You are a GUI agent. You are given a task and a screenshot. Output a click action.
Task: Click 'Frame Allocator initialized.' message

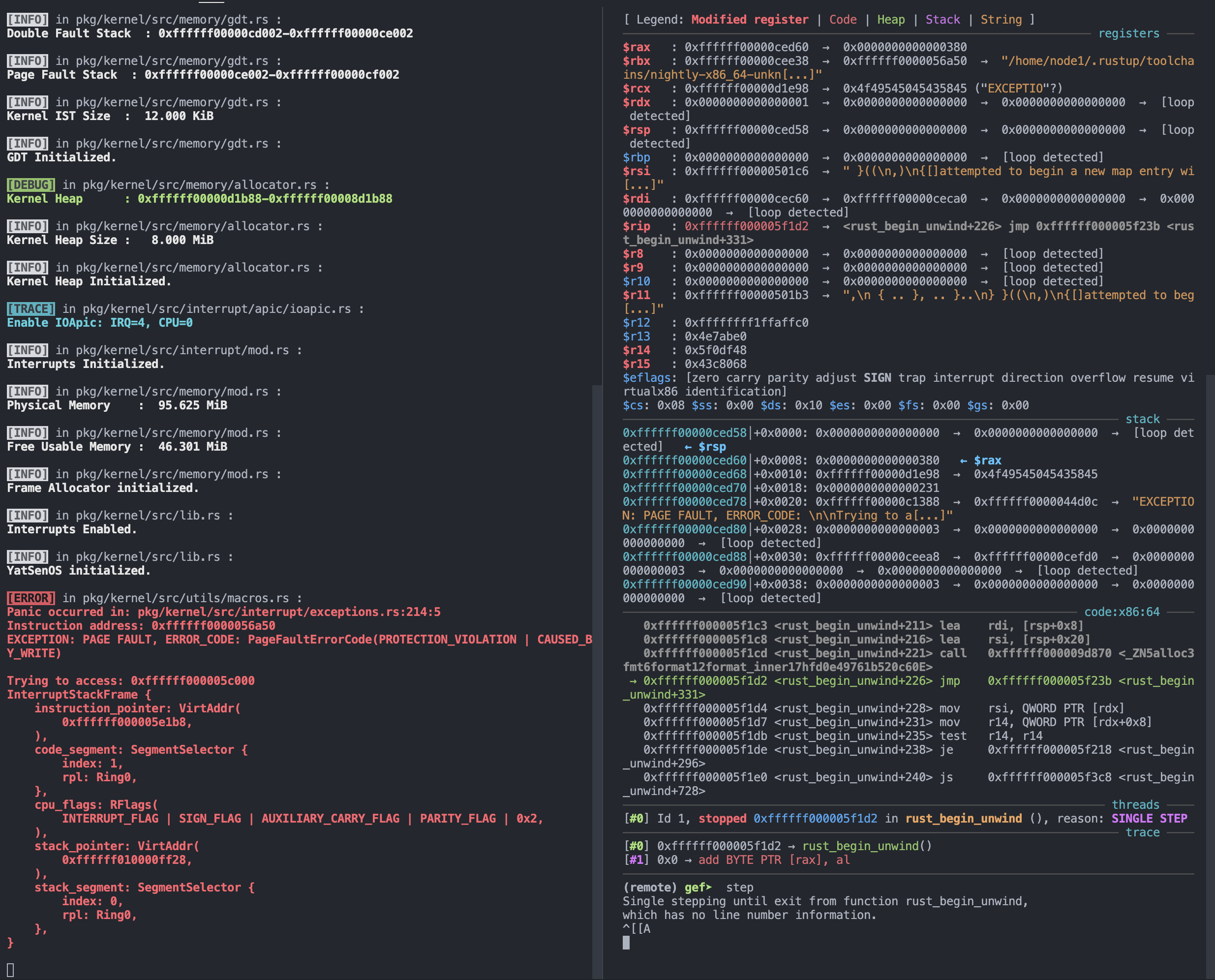103,488
